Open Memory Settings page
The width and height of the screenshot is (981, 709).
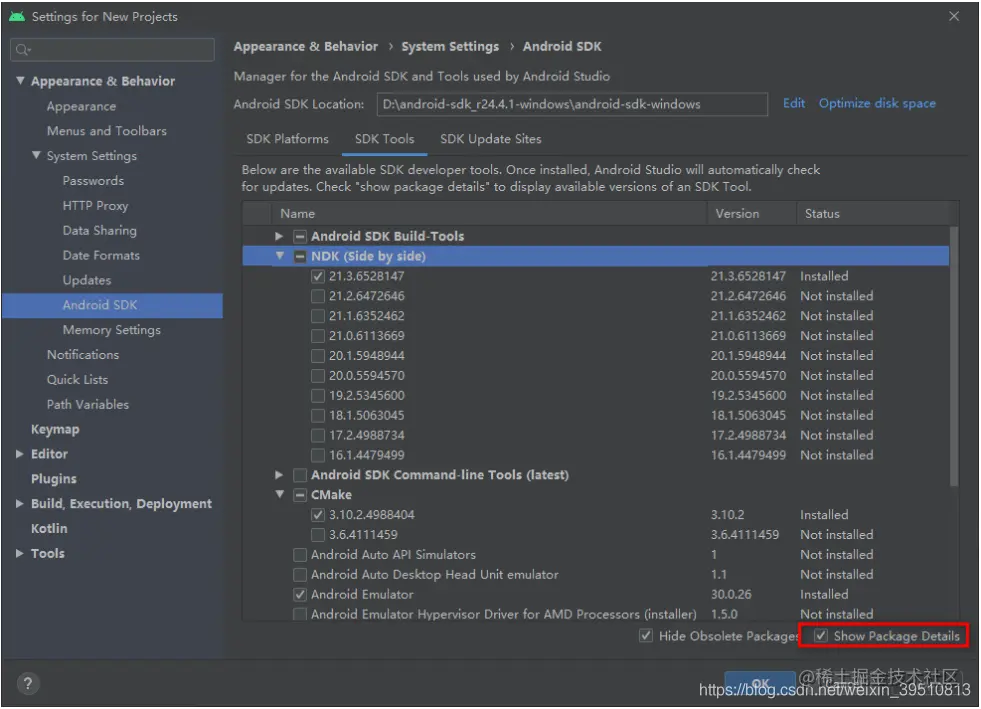click(x=111, y=330)
